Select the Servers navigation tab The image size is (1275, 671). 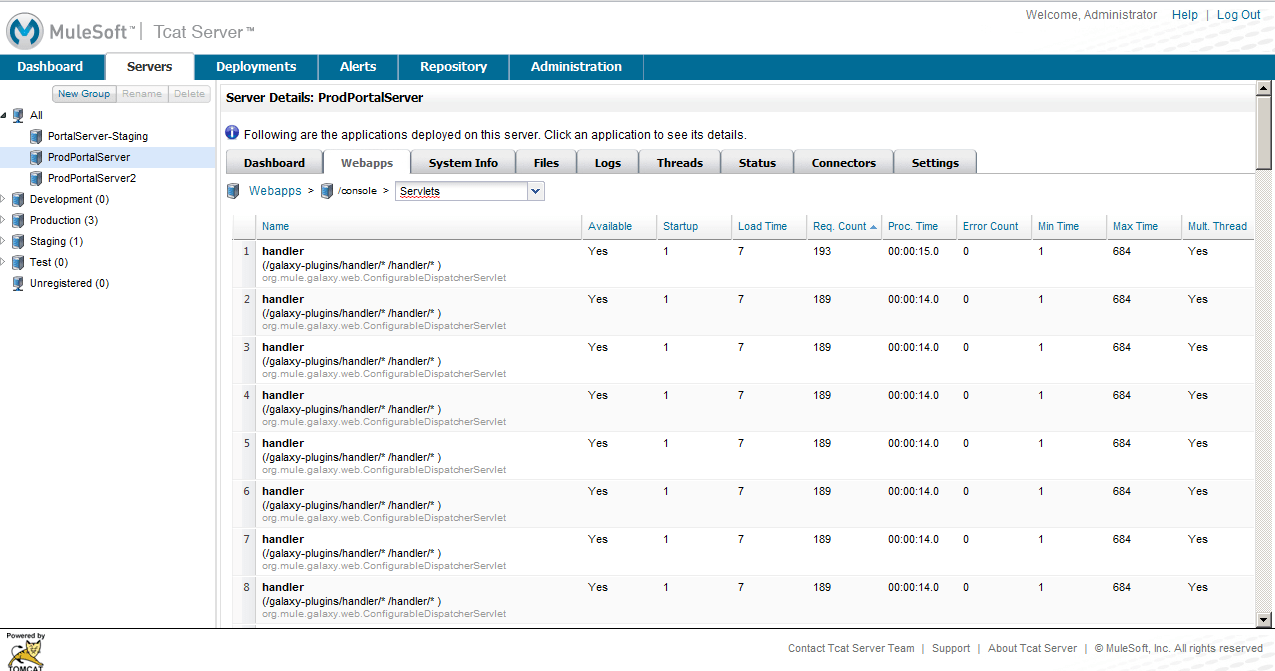[x=149, y=67]
